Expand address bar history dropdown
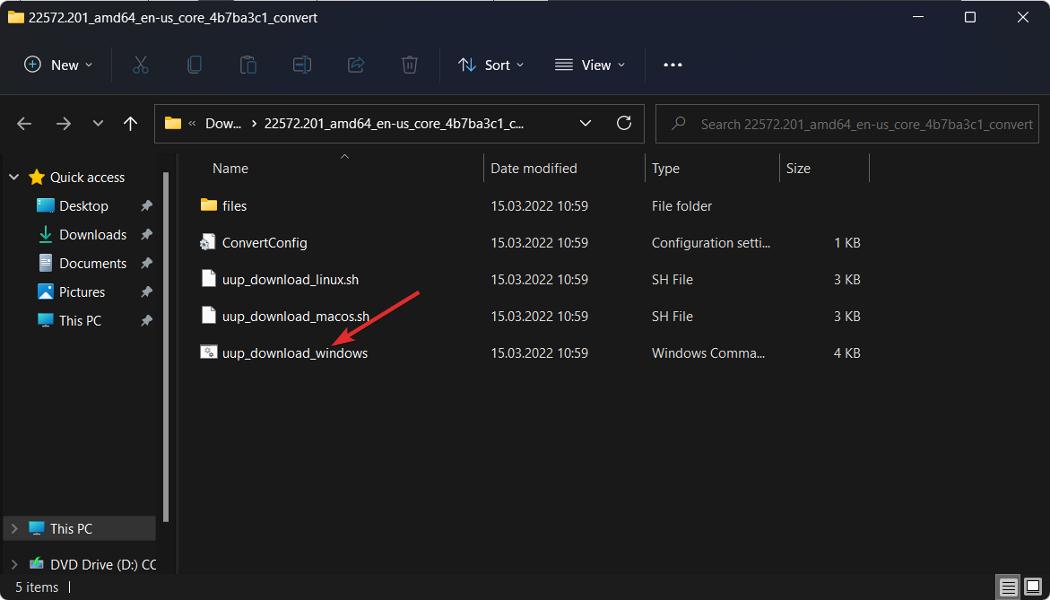This screenshot has width=1050, height=600. click(586, 123)
